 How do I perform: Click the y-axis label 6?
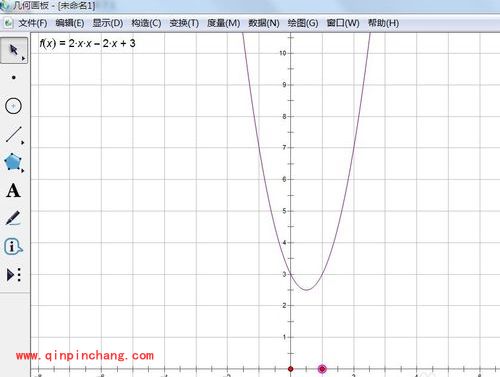click(284, 179)
